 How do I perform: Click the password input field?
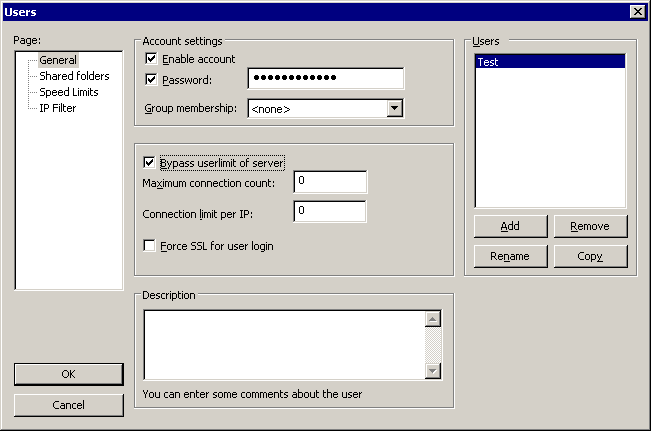[x=325, y=79]
